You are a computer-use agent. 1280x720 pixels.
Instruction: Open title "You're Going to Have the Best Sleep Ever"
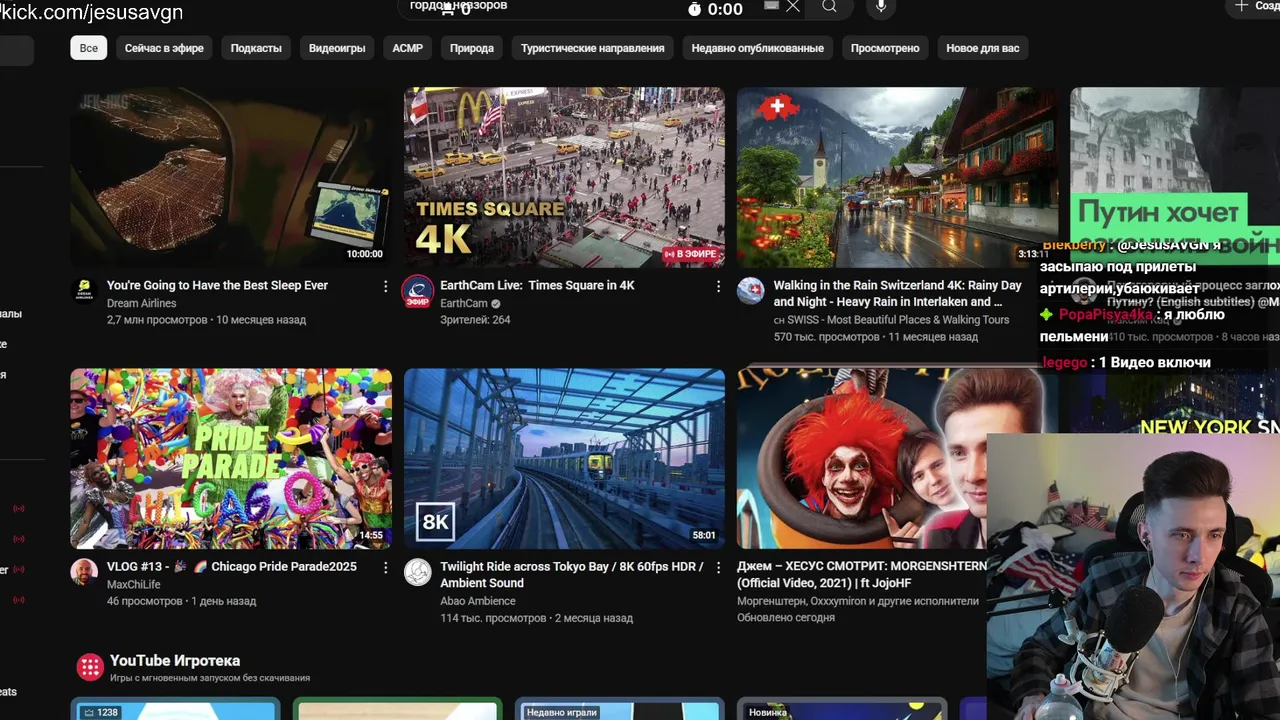[x=217, y=285]
